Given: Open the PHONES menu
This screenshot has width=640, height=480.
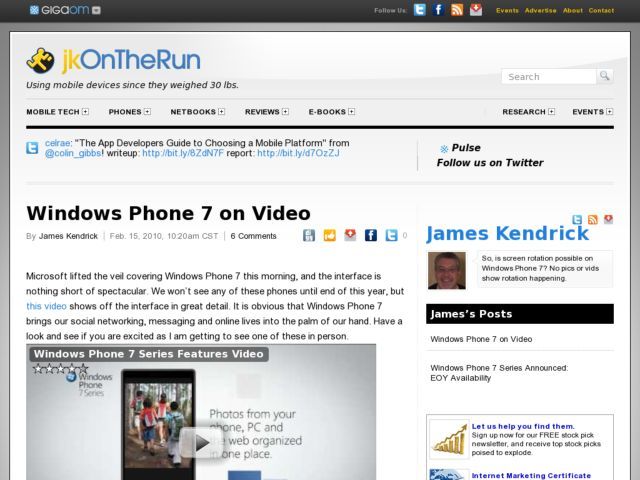Looking at the screenshot, I should coord(125,112).
